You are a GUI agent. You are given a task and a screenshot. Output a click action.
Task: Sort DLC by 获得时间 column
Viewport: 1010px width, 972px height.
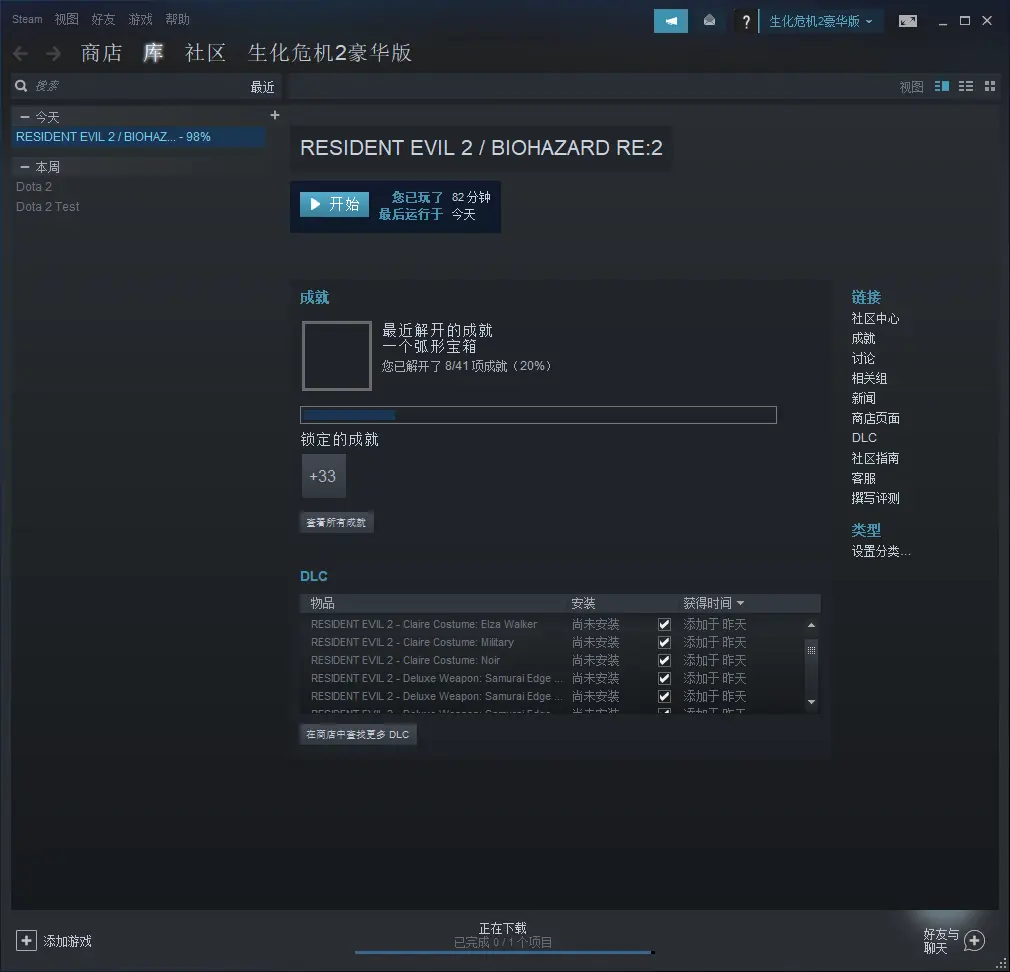713,603
